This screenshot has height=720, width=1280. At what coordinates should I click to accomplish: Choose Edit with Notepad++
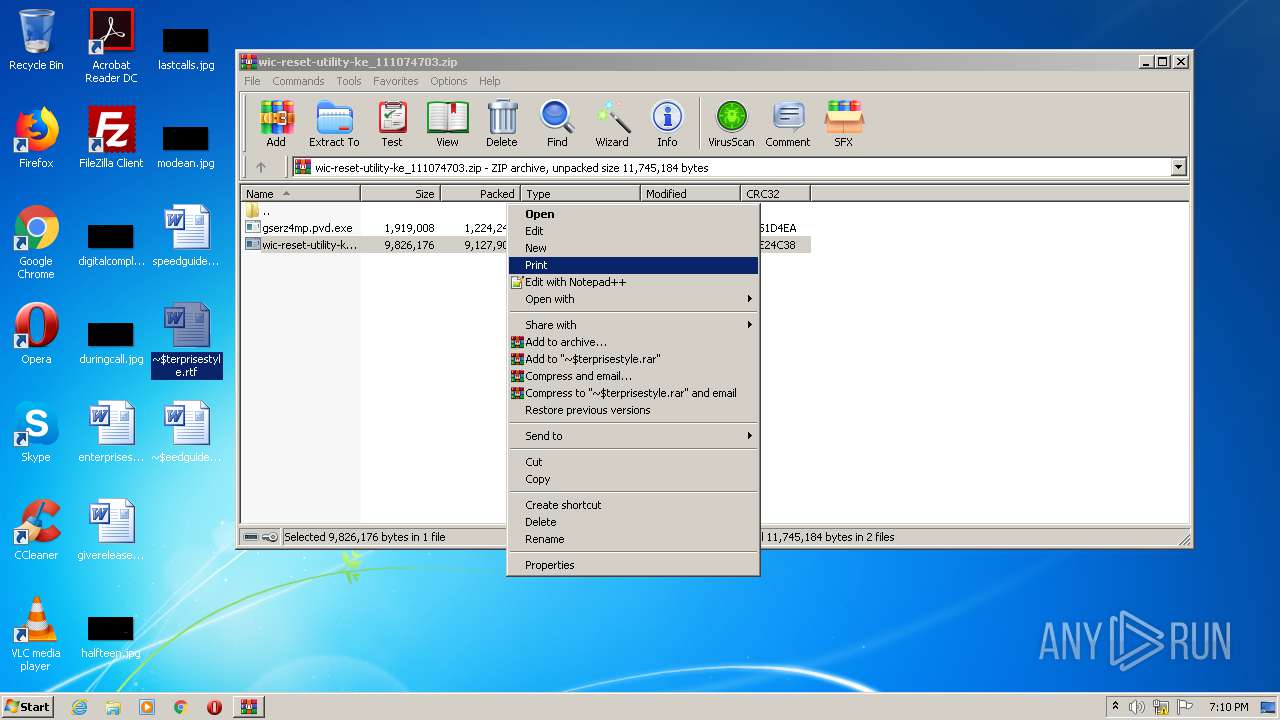point(633,282)
